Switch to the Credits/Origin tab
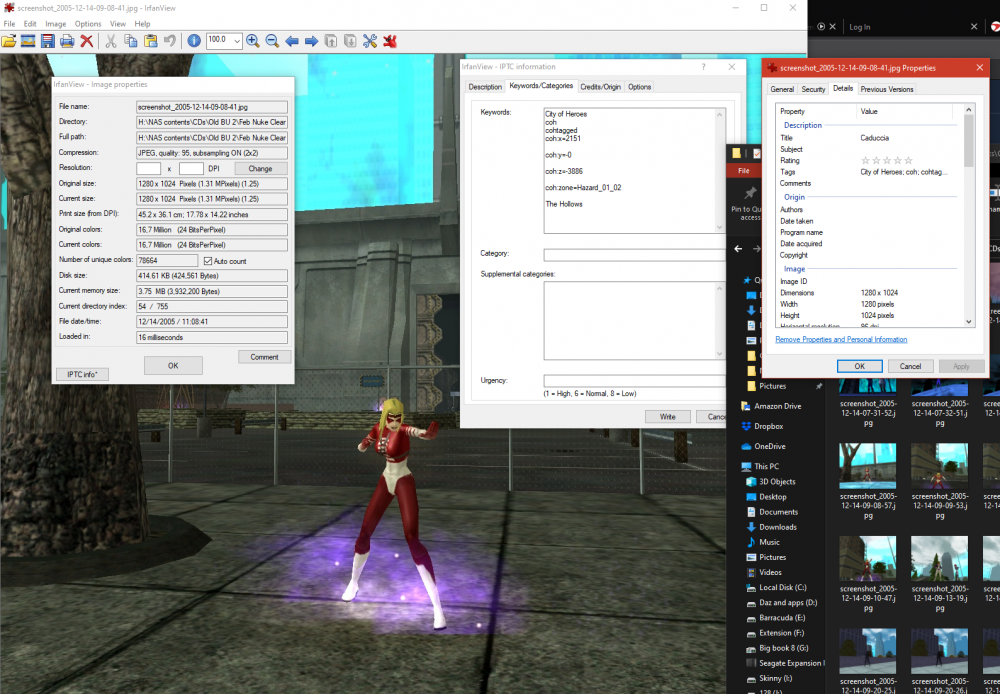Viewport: 1000px width, 694px height. 600,87
